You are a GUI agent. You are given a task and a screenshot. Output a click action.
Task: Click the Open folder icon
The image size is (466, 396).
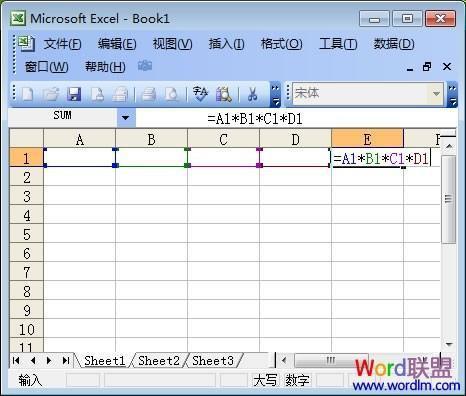51,94
